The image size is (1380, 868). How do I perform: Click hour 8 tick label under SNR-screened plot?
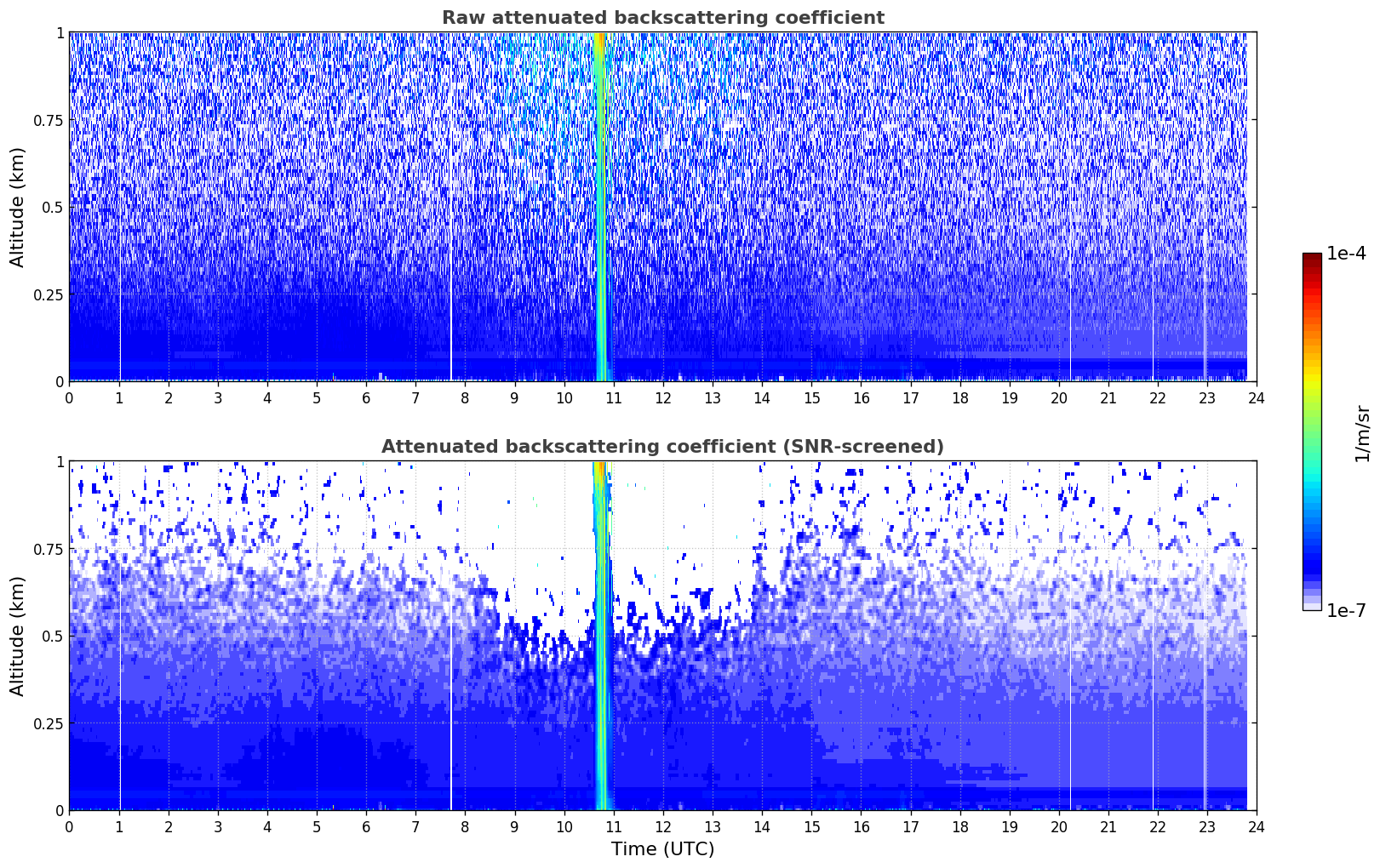[465, 826]
